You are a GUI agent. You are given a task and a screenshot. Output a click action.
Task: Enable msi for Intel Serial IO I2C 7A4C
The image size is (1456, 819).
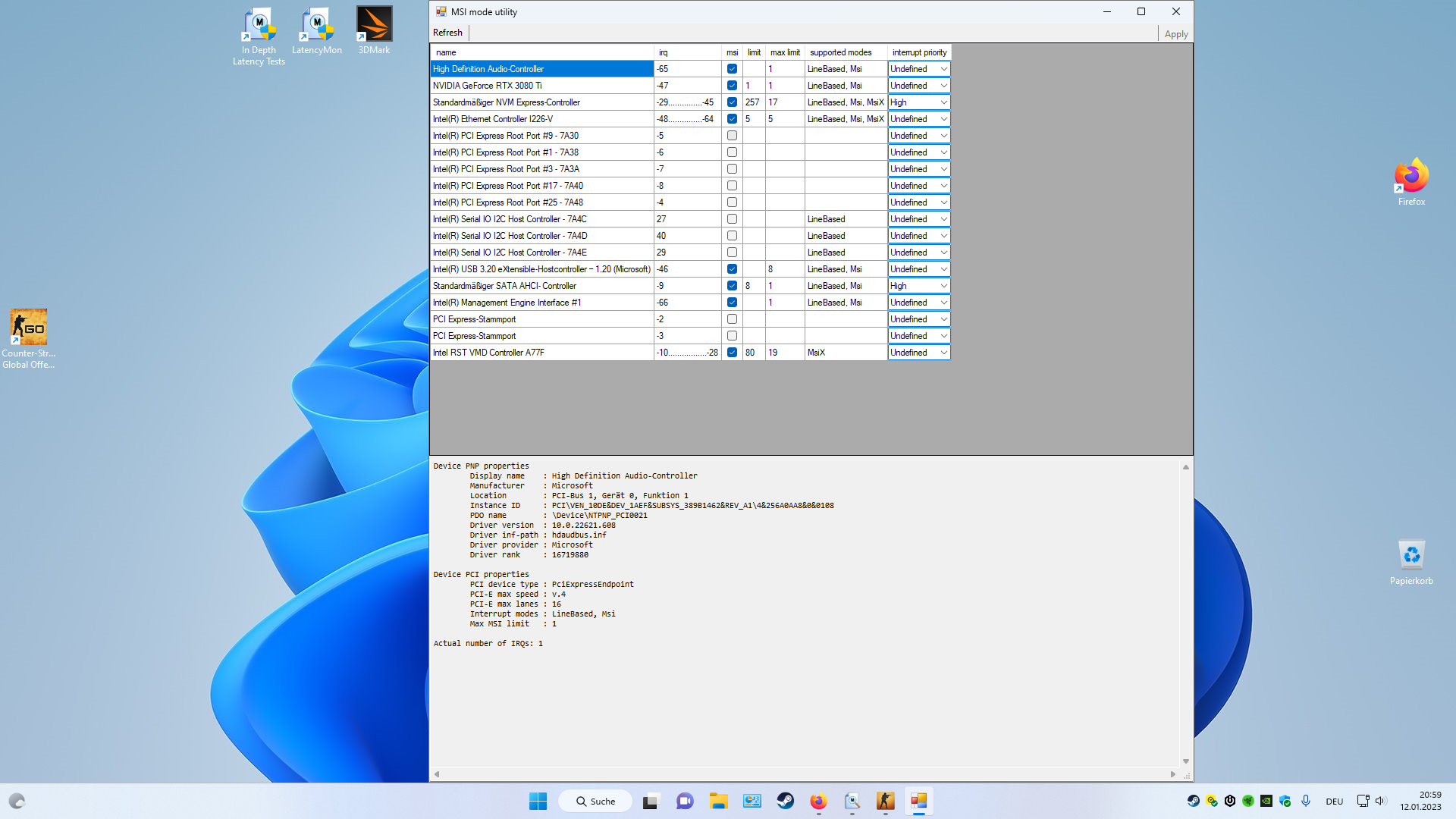click(x=732, y=219)
